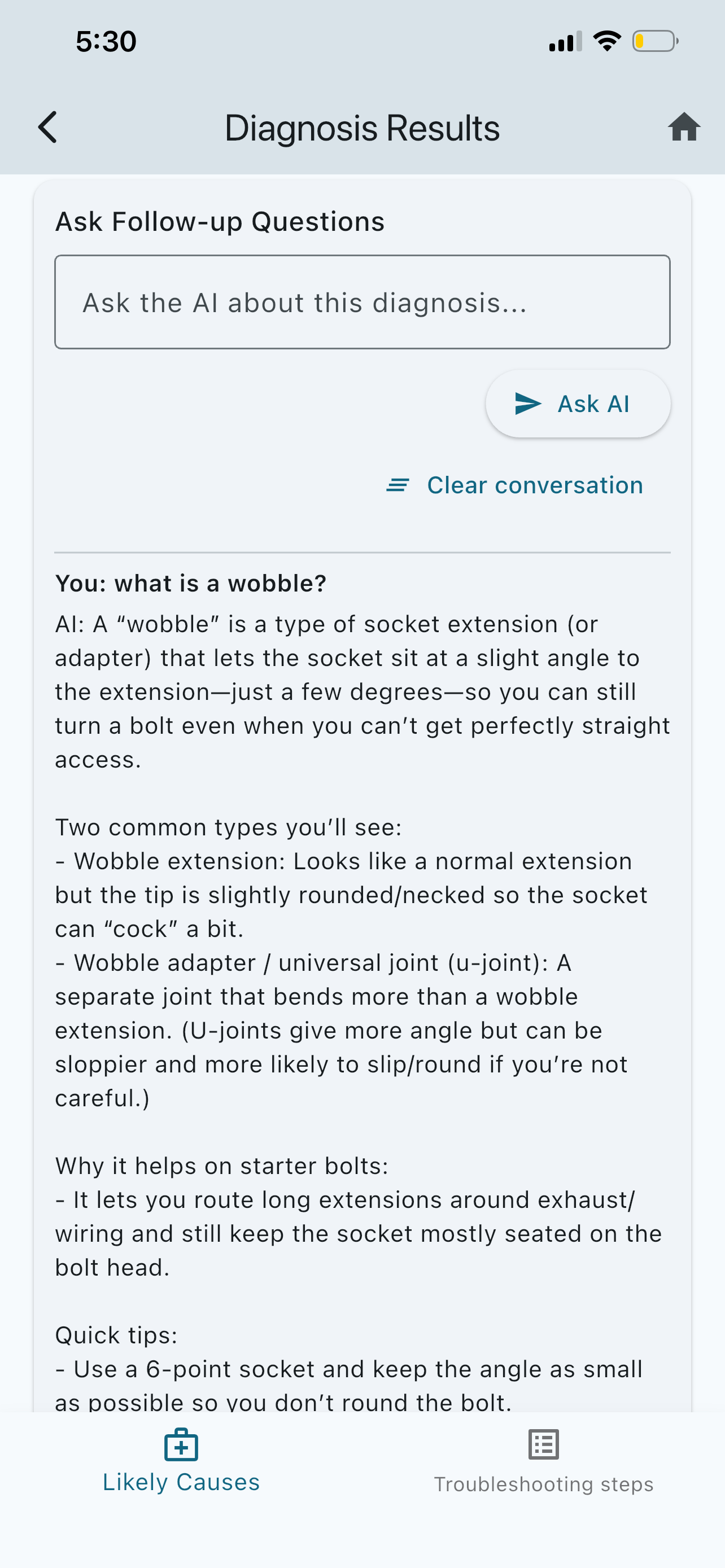Tap the Ask Follow-up Questions heading
This screenshot has width=725, height=1568.
click(219, 221)
